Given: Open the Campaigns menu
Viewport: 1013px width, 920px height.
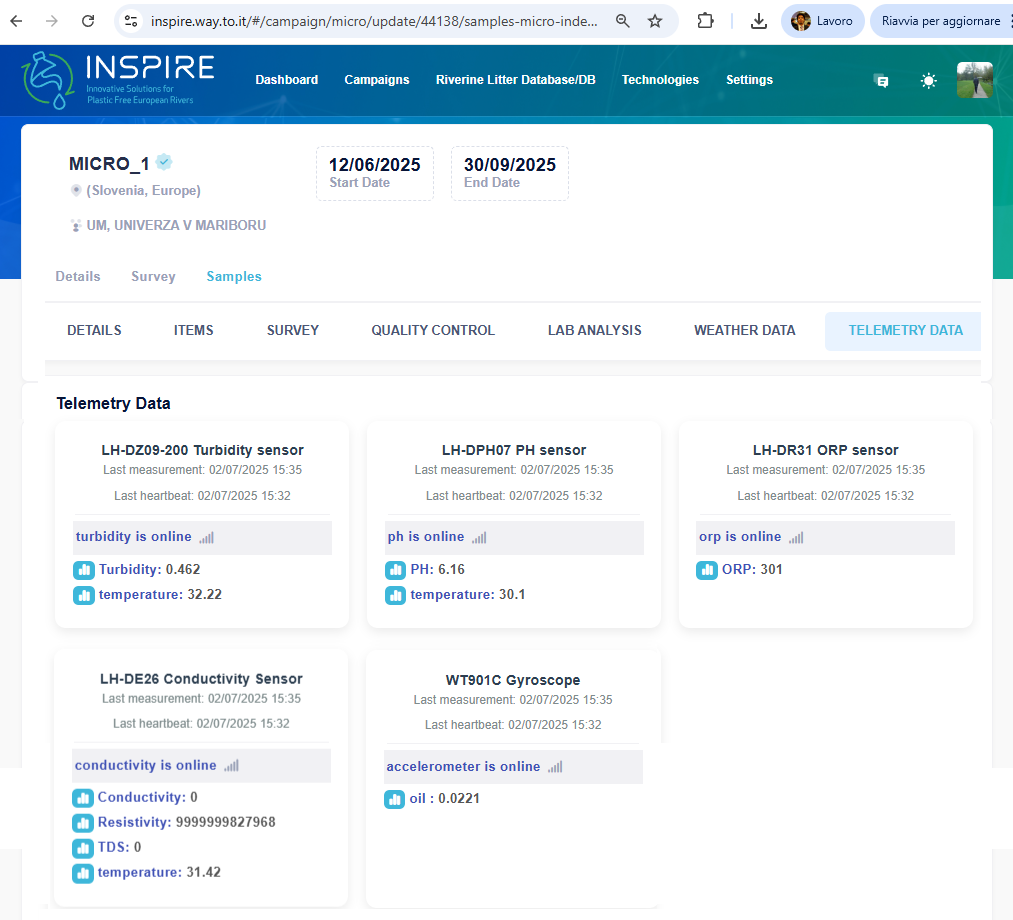Looking at the screenshot, I should tap(377, 80).
